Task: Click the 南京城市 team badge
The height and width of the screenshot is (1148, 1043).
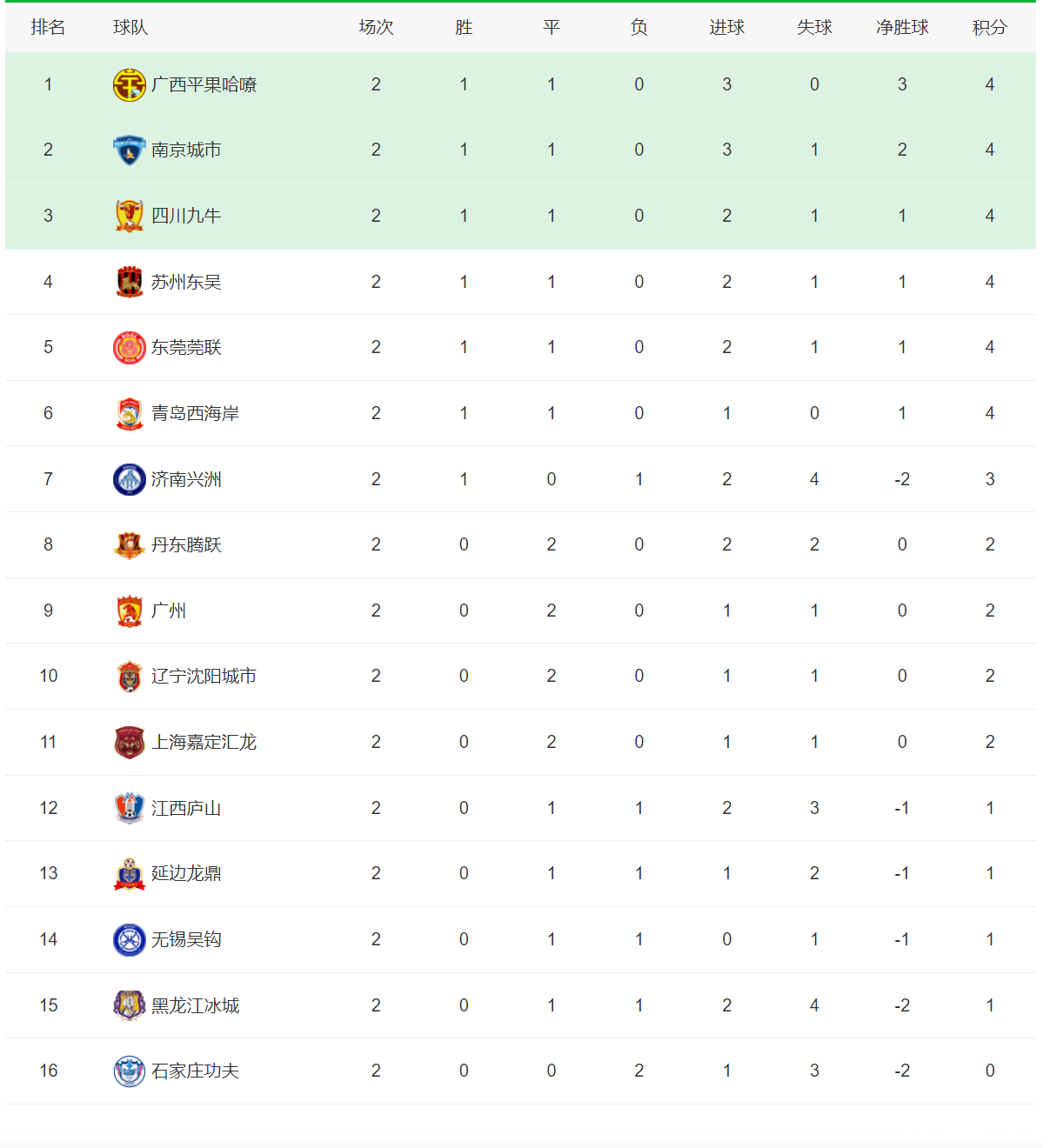Action: (x=129, y=150)
